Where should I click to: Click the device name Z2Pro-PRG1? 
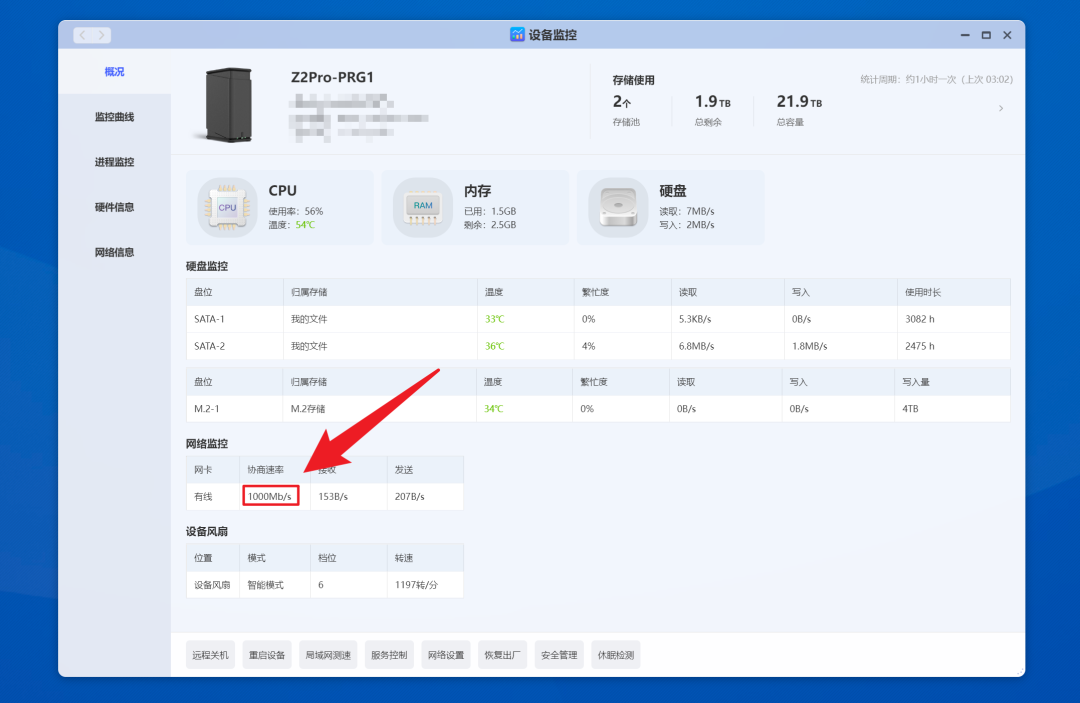332,77
